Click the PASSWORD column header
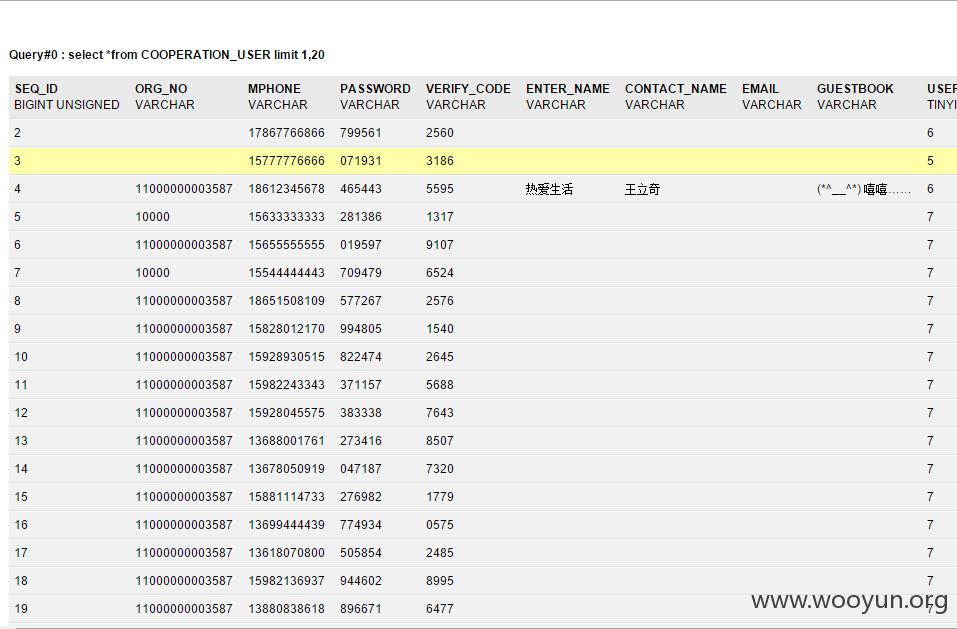The height and width of the screenshot is (629, 957). pos(375,88)
